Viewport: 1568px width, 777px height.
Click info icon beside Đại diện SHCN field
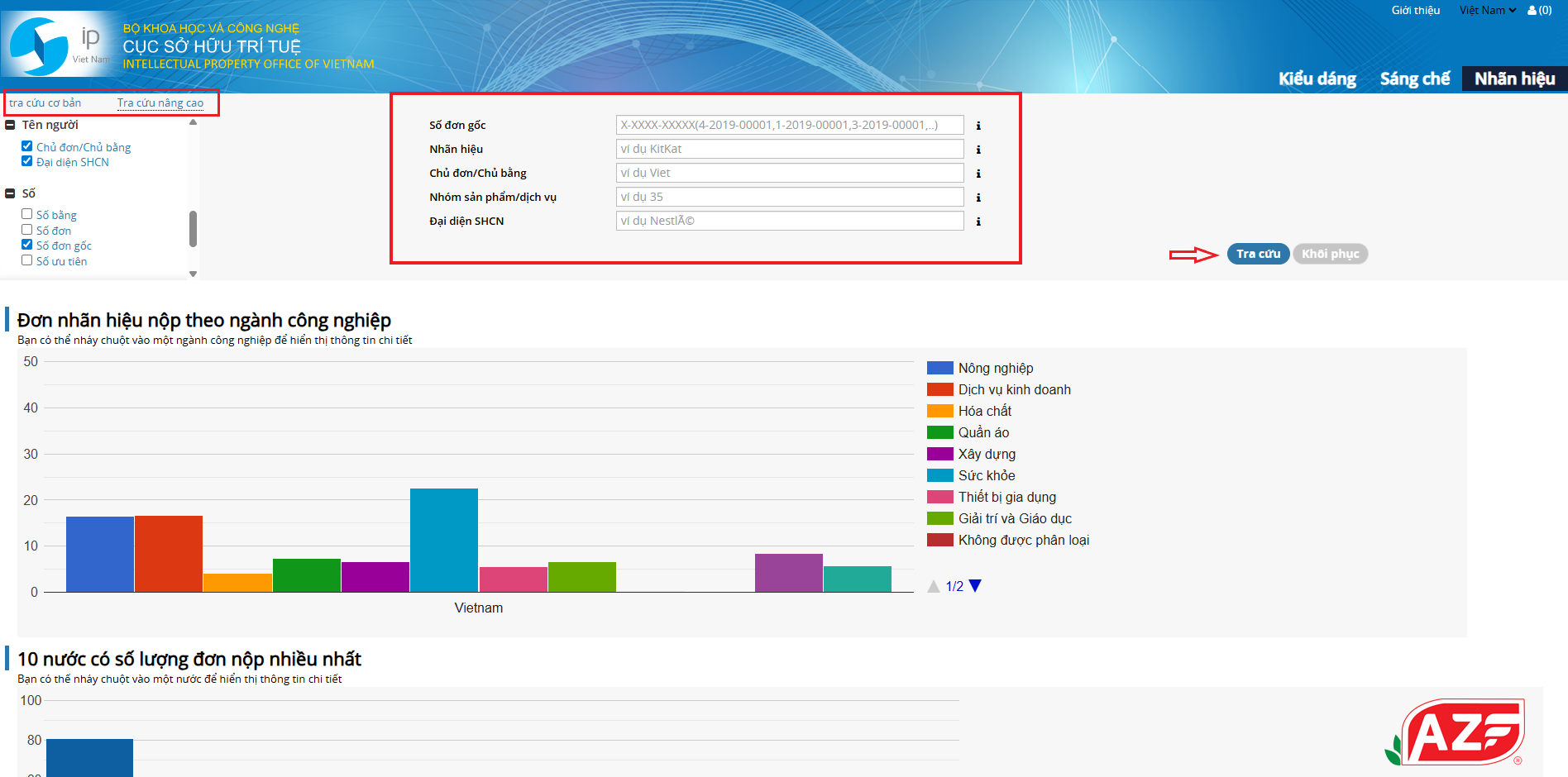tap(978, 222)
